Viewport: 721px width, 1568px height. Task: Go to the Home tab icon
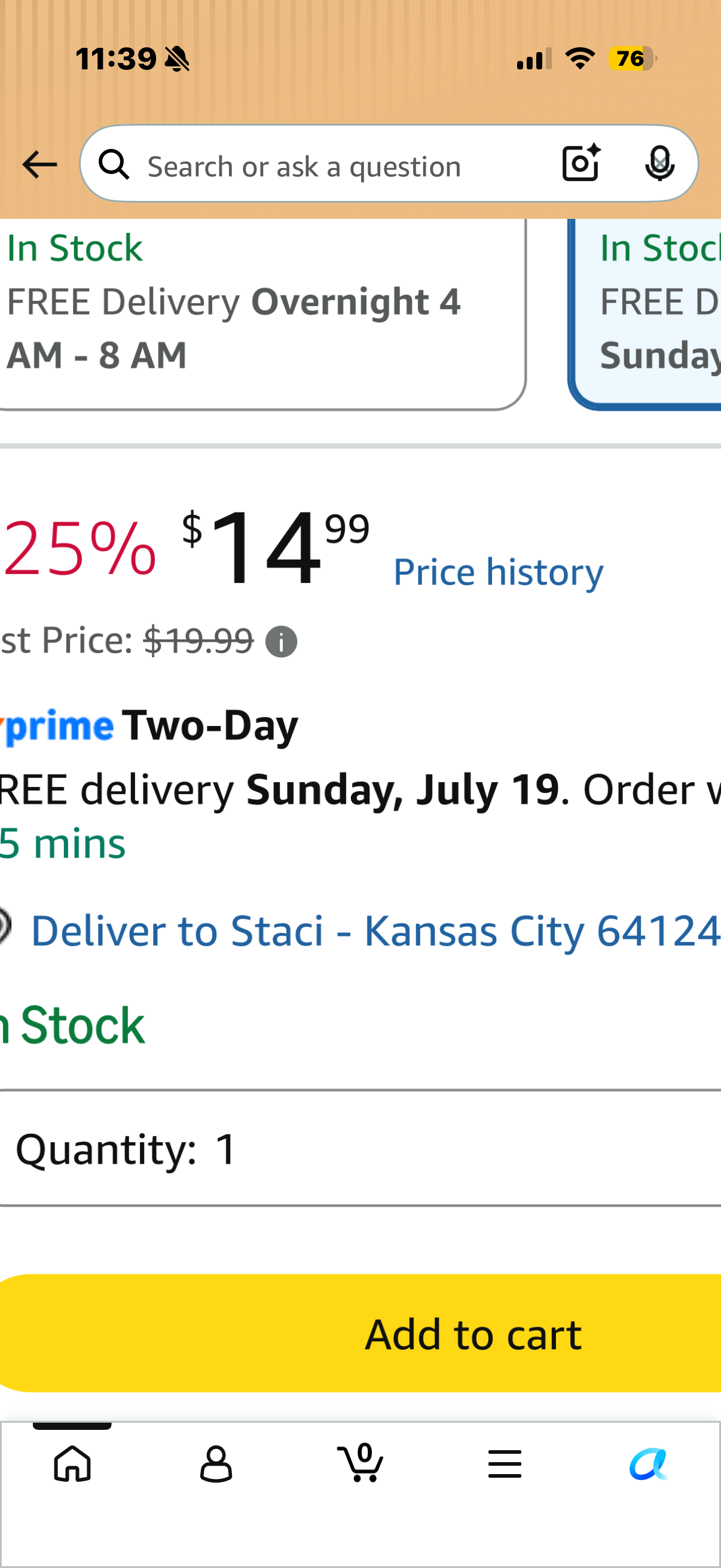point(72,1464)
